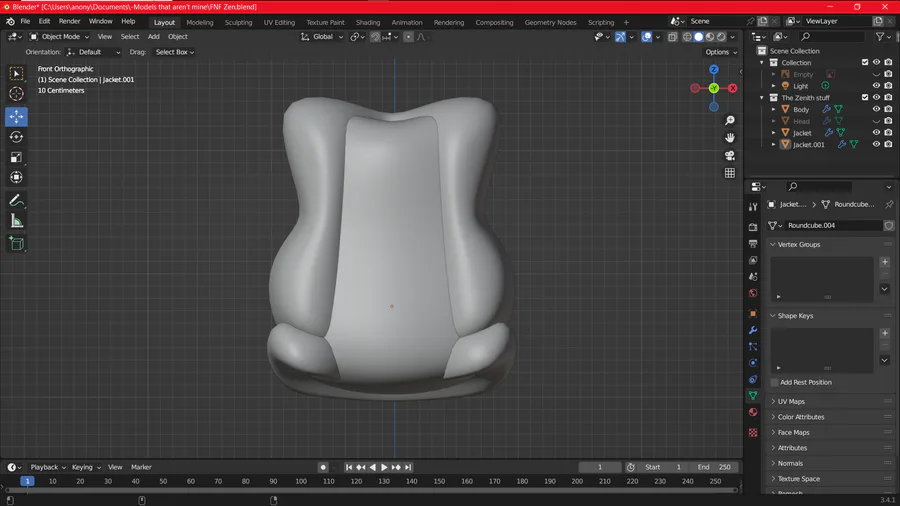Viewport: 900px width, 506px height.
Task: Toggle camera view icon in viewport
Action: pos(730,155)
